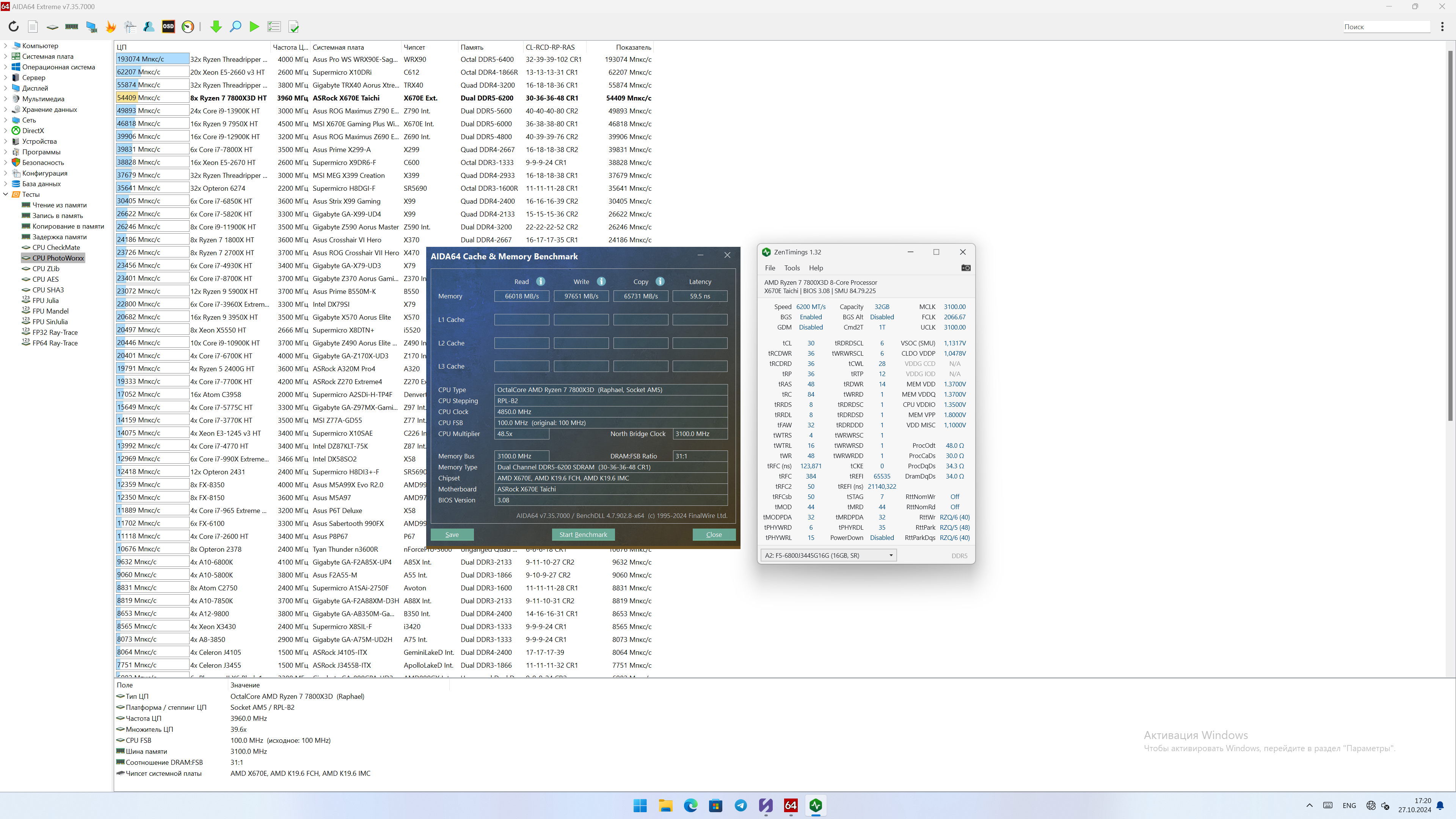Open the three-dot options menu
Image resolution: width=1456 pixels, height=819 pixels.
(x=1442, y=27)
